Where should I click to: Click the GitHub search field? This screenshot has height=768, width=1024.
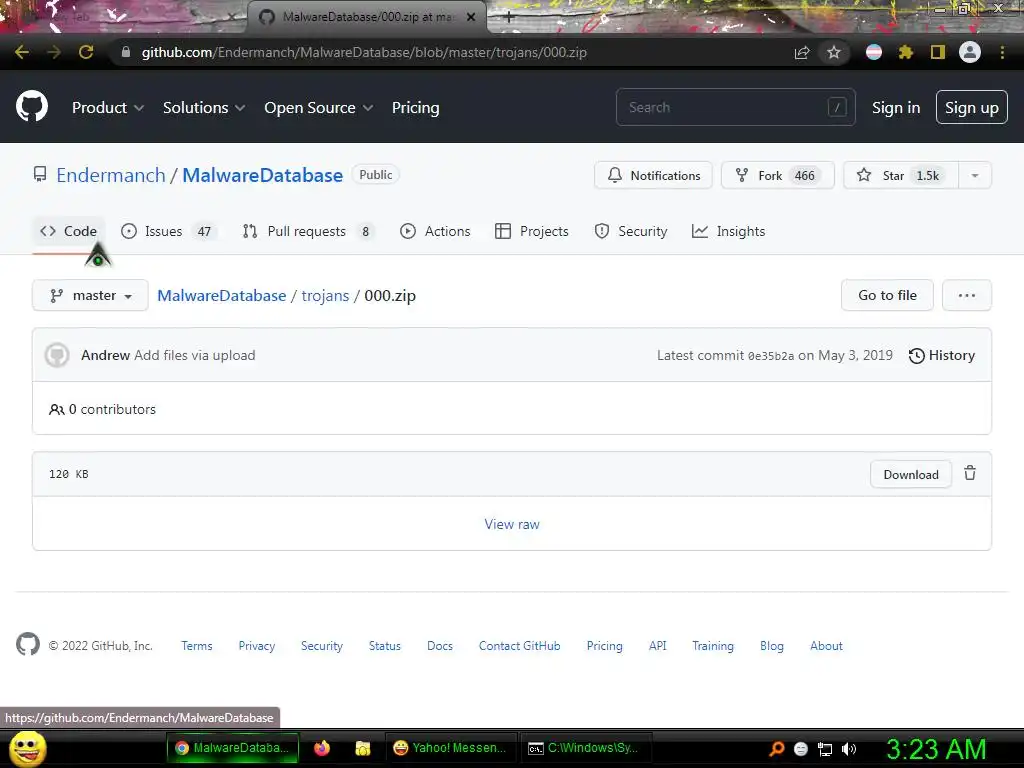(735, 107)
